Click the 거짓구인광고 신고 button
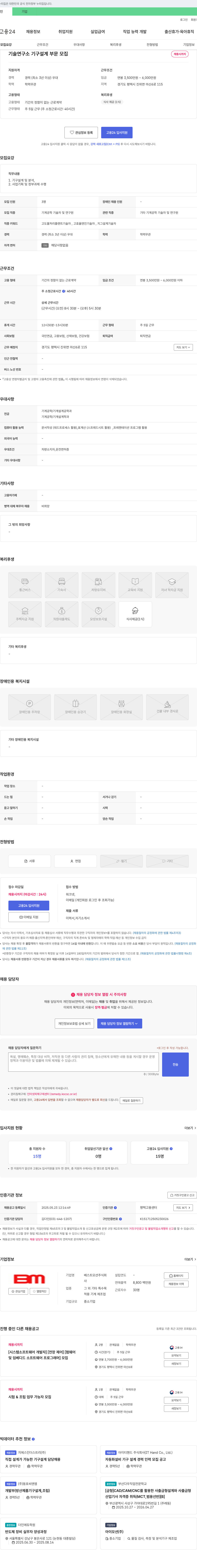 click(182, 1195)
